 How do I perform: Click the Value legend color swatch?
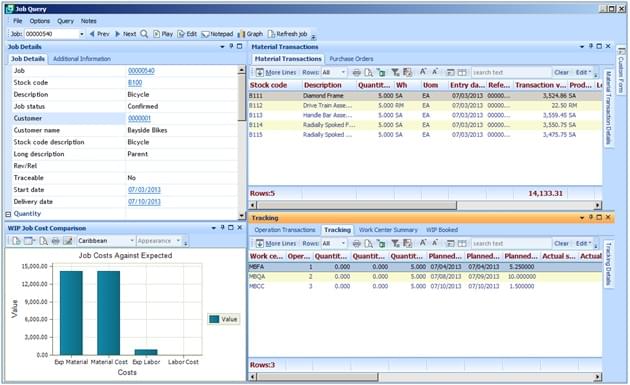[x=214, y=319]
